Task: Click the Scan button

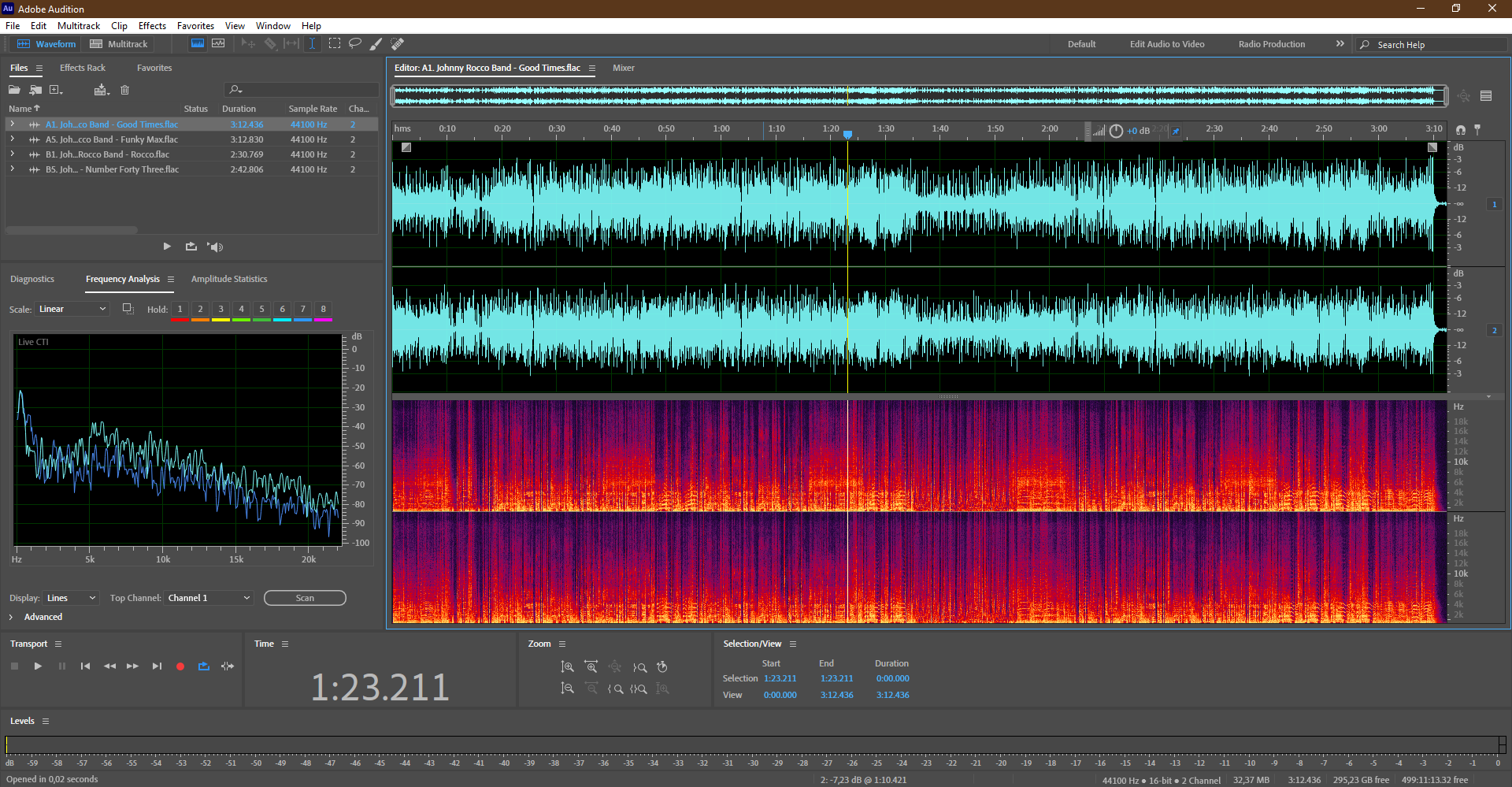Action: (x=305, y=598)
